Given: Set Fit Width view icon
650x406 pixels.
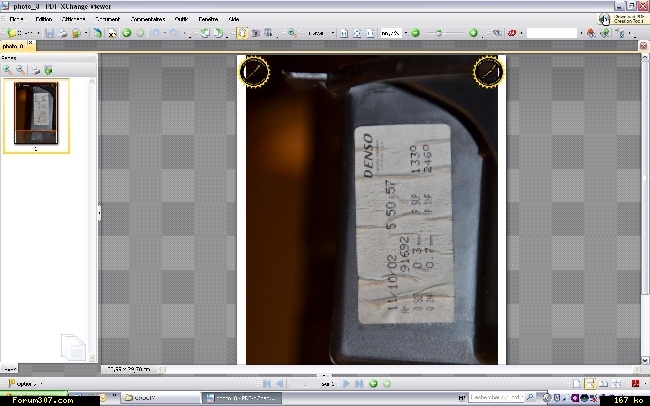Looking at the screenshot, I should (370, 33).
